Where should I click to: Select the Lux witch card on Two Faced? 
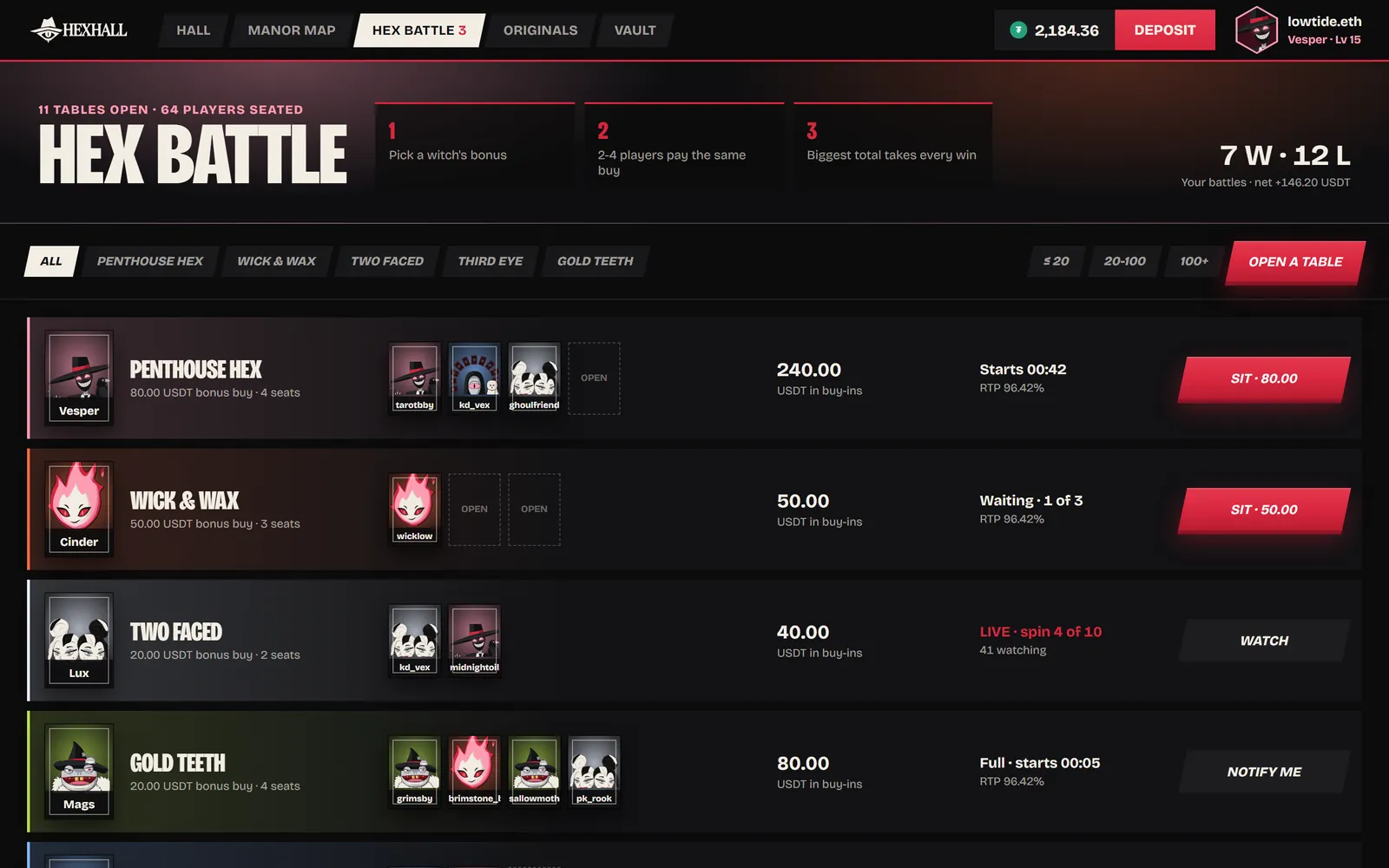(79, 641)
